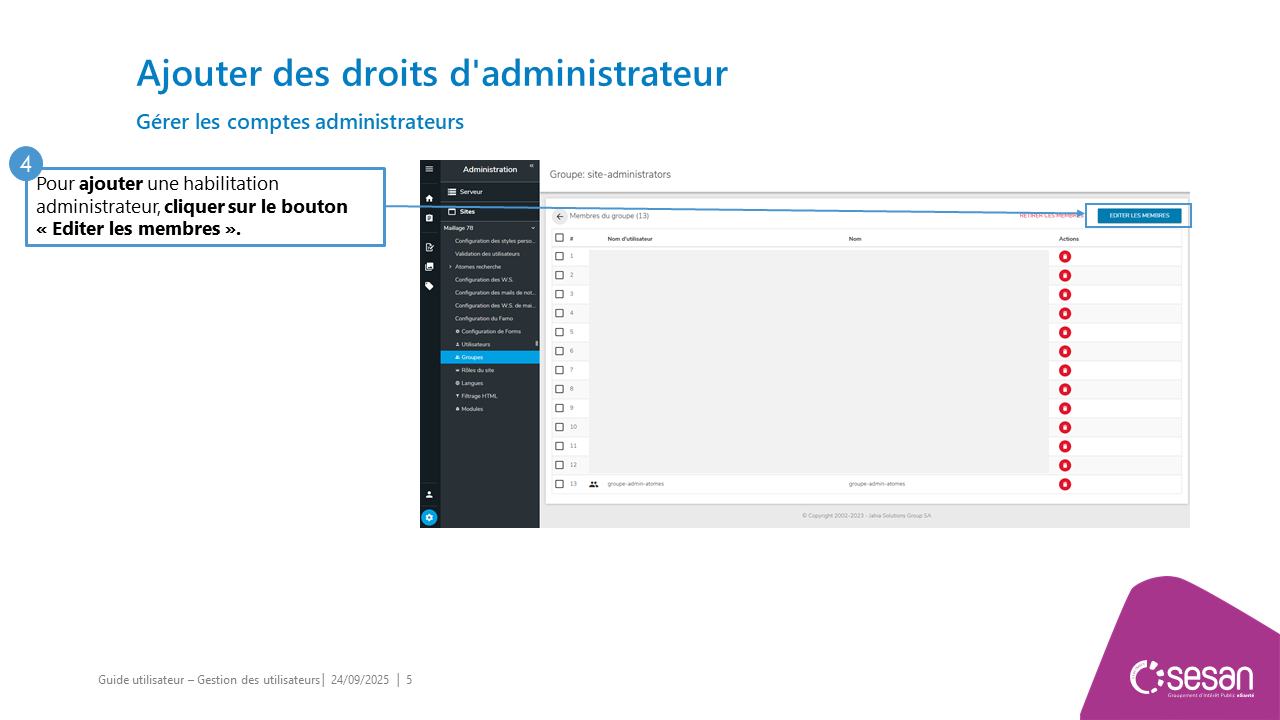Open the hamburger menu icon

click(x=429, y=169)
